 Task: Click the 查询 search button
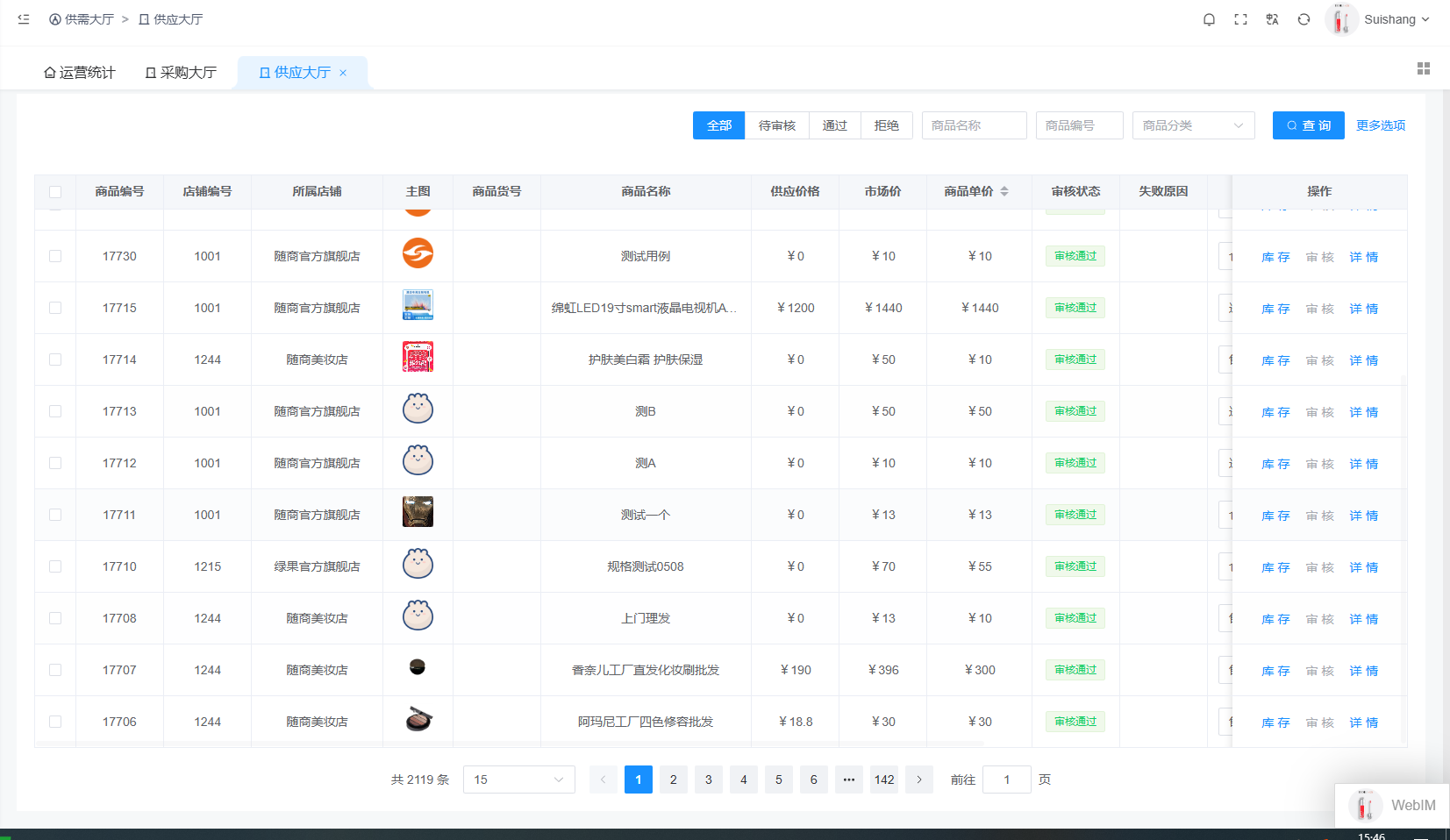click(1309, 125)
